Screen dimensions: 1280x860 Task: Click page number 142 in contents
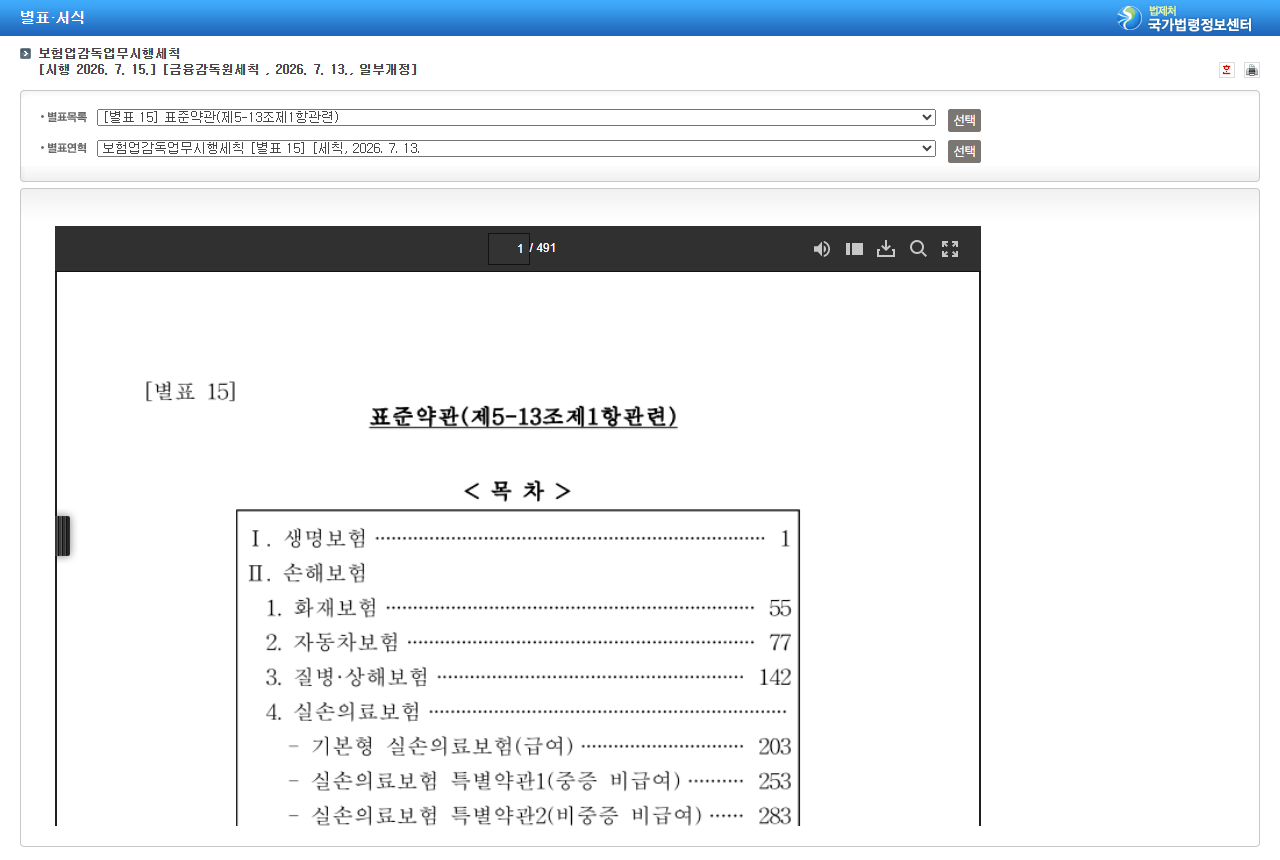point(775,677)
